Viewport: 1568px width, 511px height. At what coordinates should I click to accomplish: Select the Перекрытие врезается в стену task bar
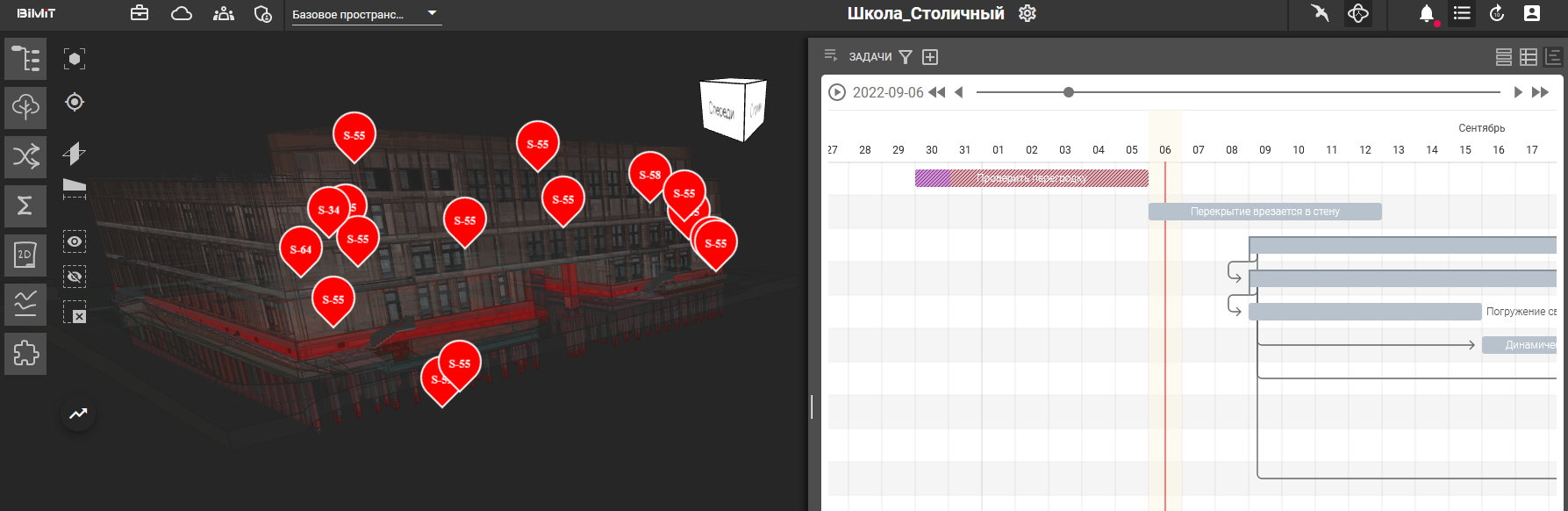click(1264, 212)
